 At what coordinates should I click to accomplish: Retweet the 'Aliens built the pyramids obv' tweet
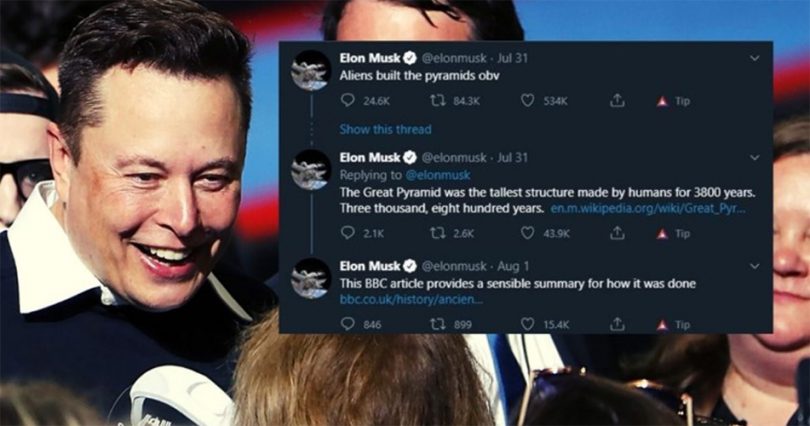437,101
